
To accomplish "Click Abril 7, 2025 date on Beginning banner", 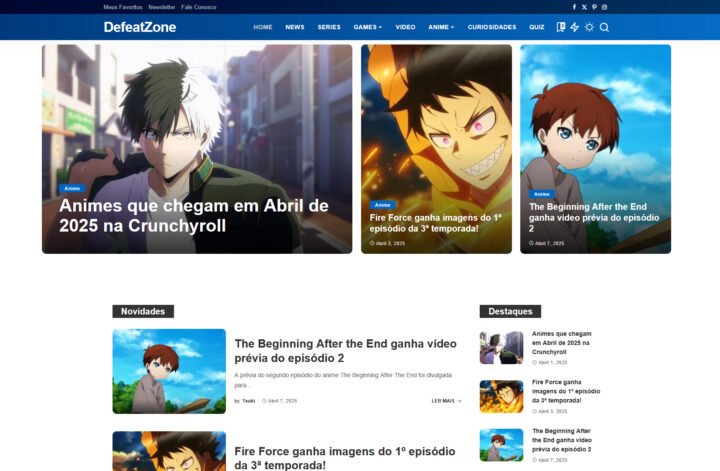I will click(x=546, y=243).
